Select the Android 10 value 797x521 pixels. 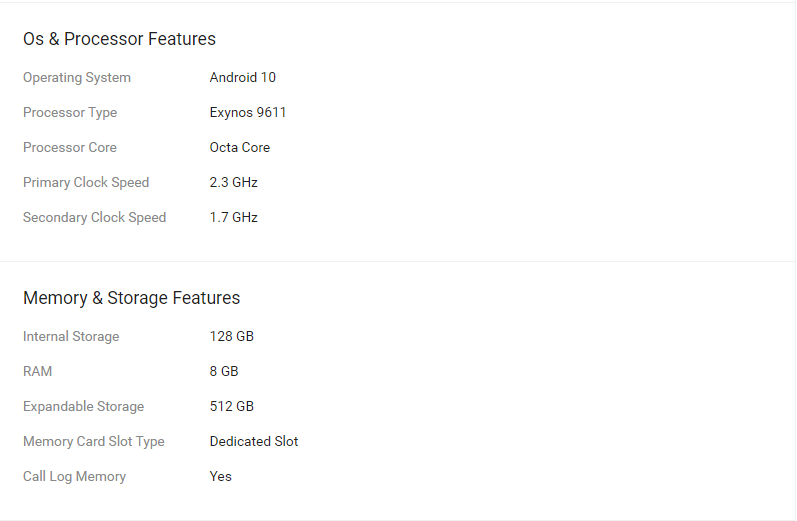[x=242, y=78]
